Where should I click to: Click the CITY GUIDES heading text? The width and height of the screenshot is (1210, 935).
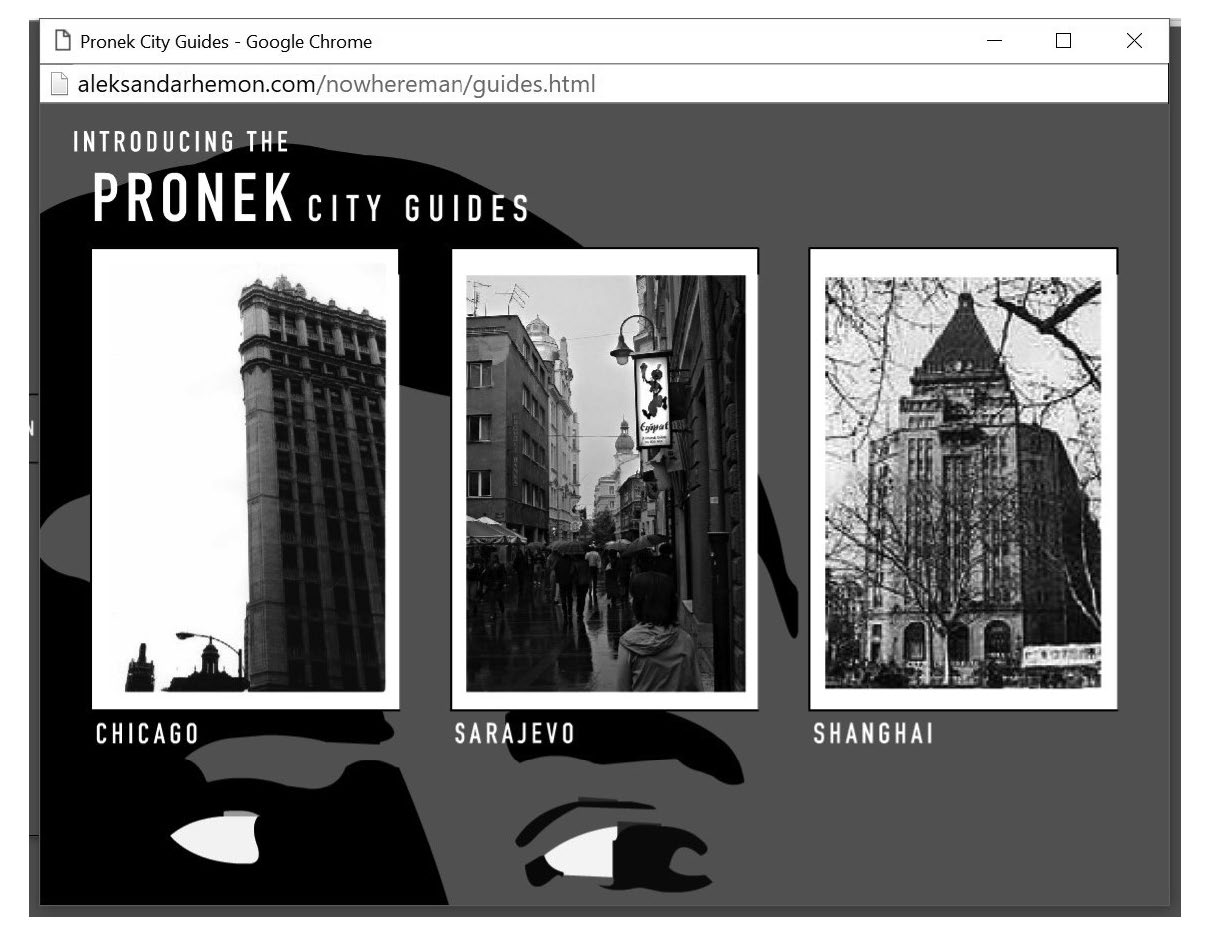click(x=419, y=208)
